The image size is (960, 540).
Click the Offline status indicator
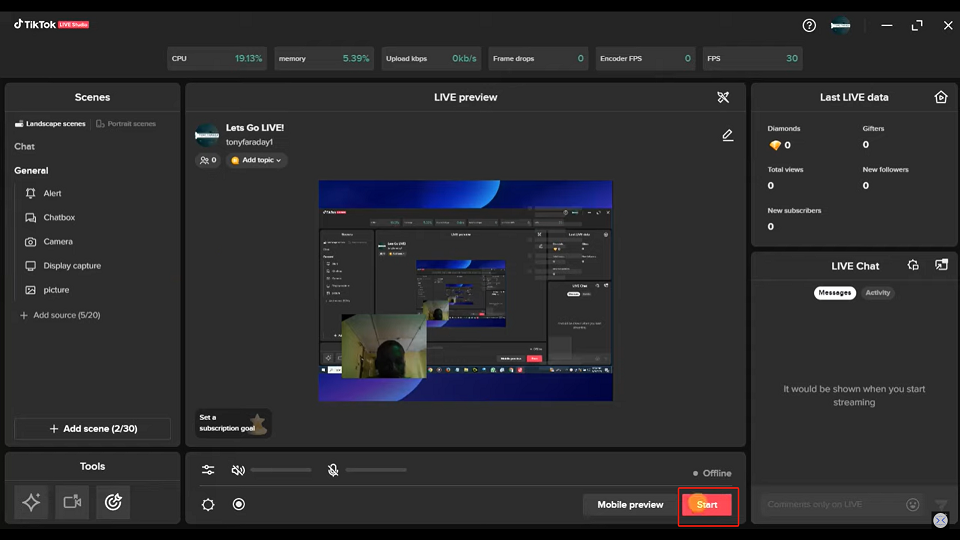point(712,473)
